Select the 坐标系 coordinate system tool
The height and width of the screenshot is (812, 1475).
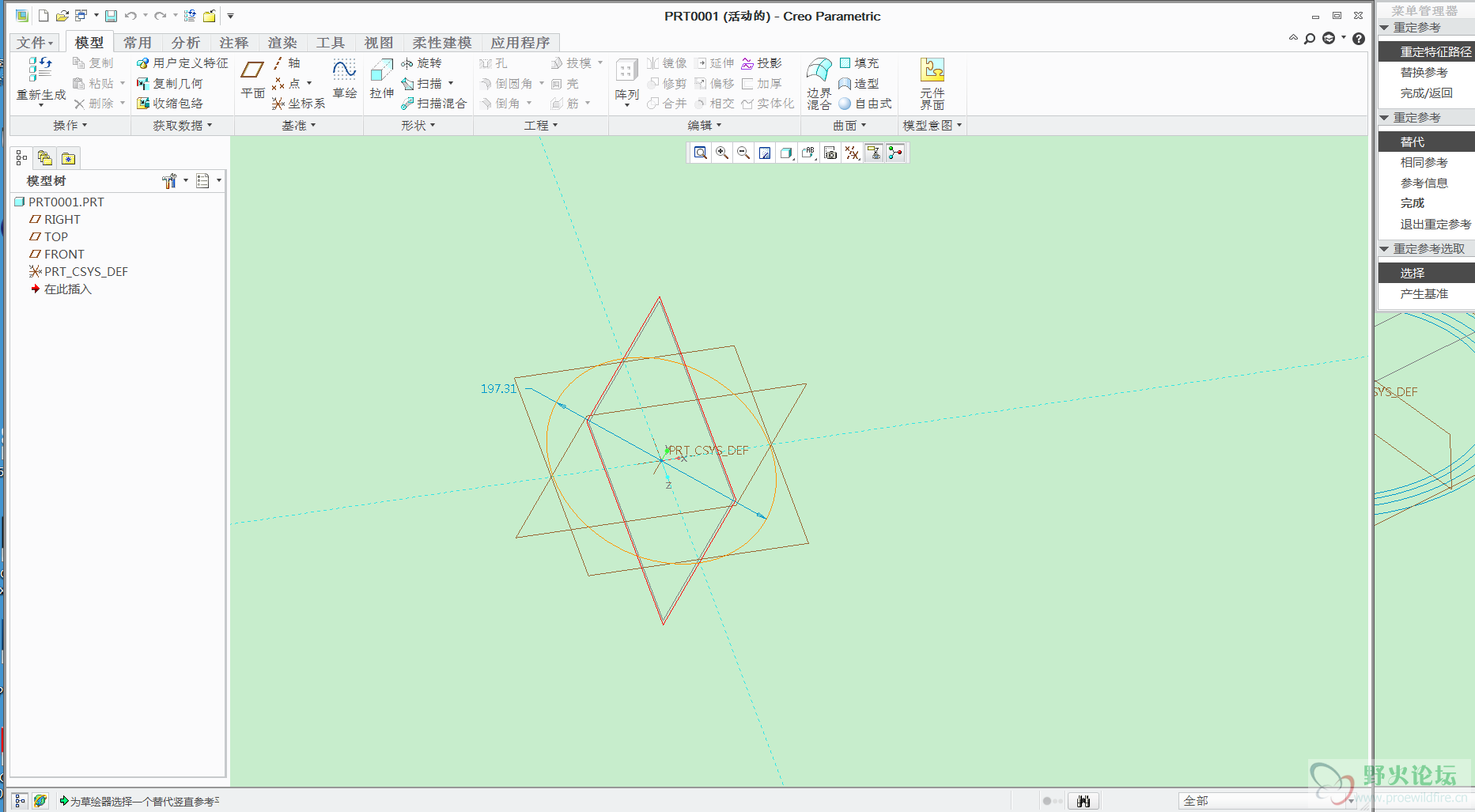[x=299, y=104]
